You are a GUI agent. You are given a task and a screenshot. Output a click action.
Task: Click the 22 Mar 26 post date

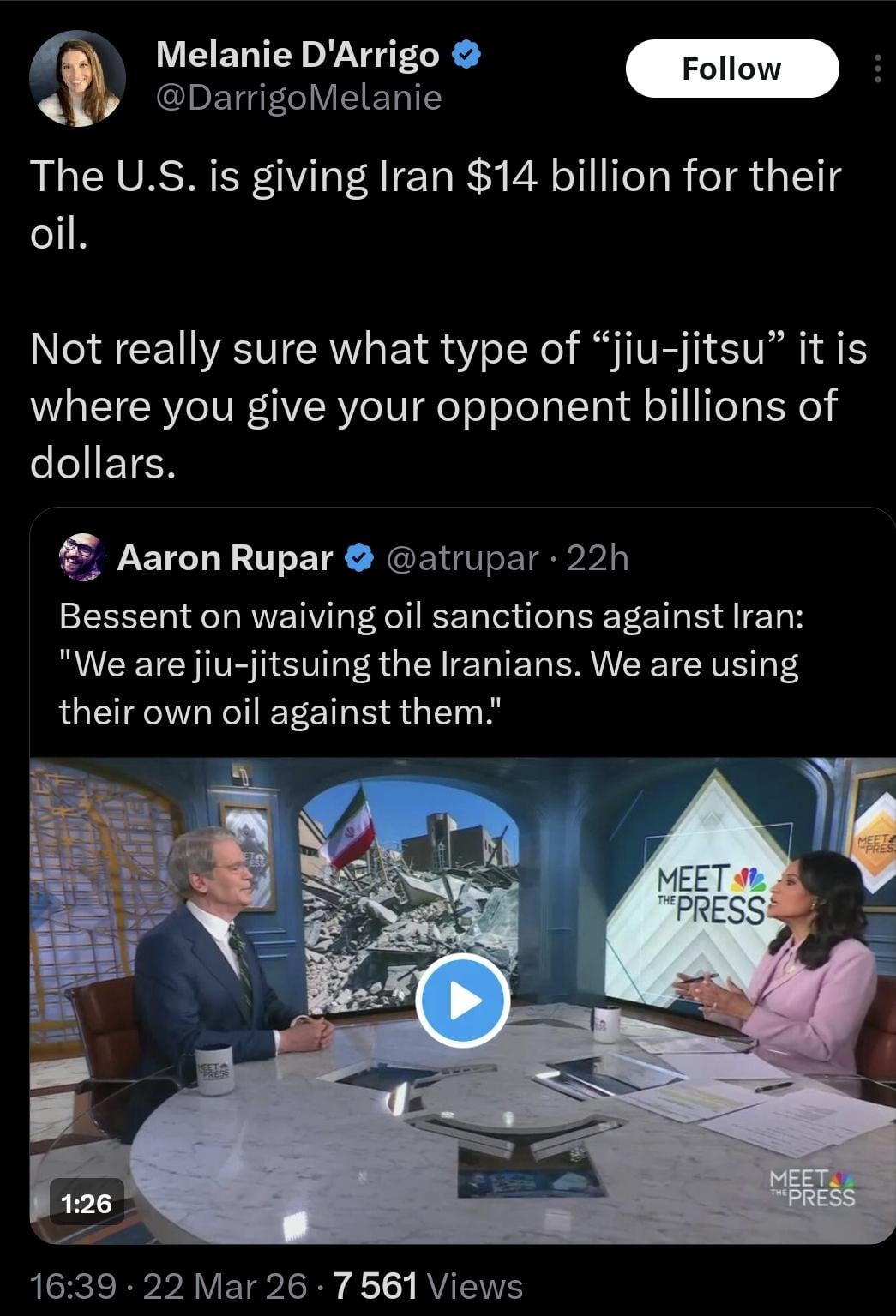point(225,1286)
